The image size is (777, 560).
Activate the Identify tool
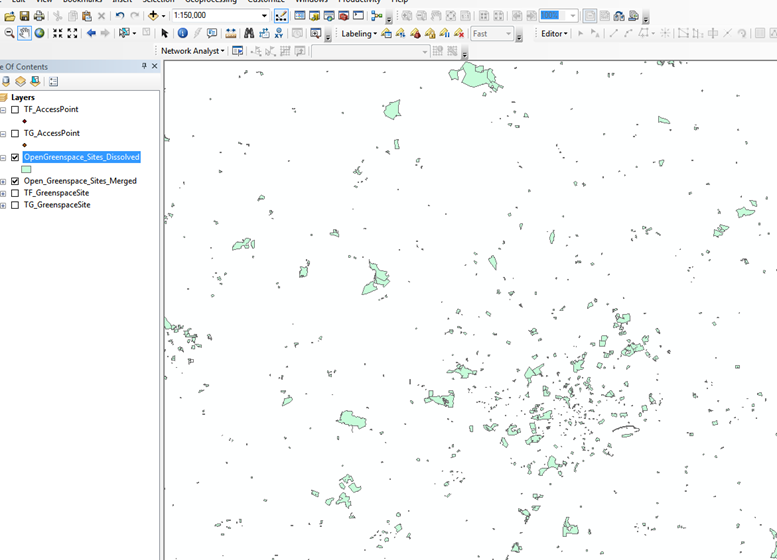182,33
